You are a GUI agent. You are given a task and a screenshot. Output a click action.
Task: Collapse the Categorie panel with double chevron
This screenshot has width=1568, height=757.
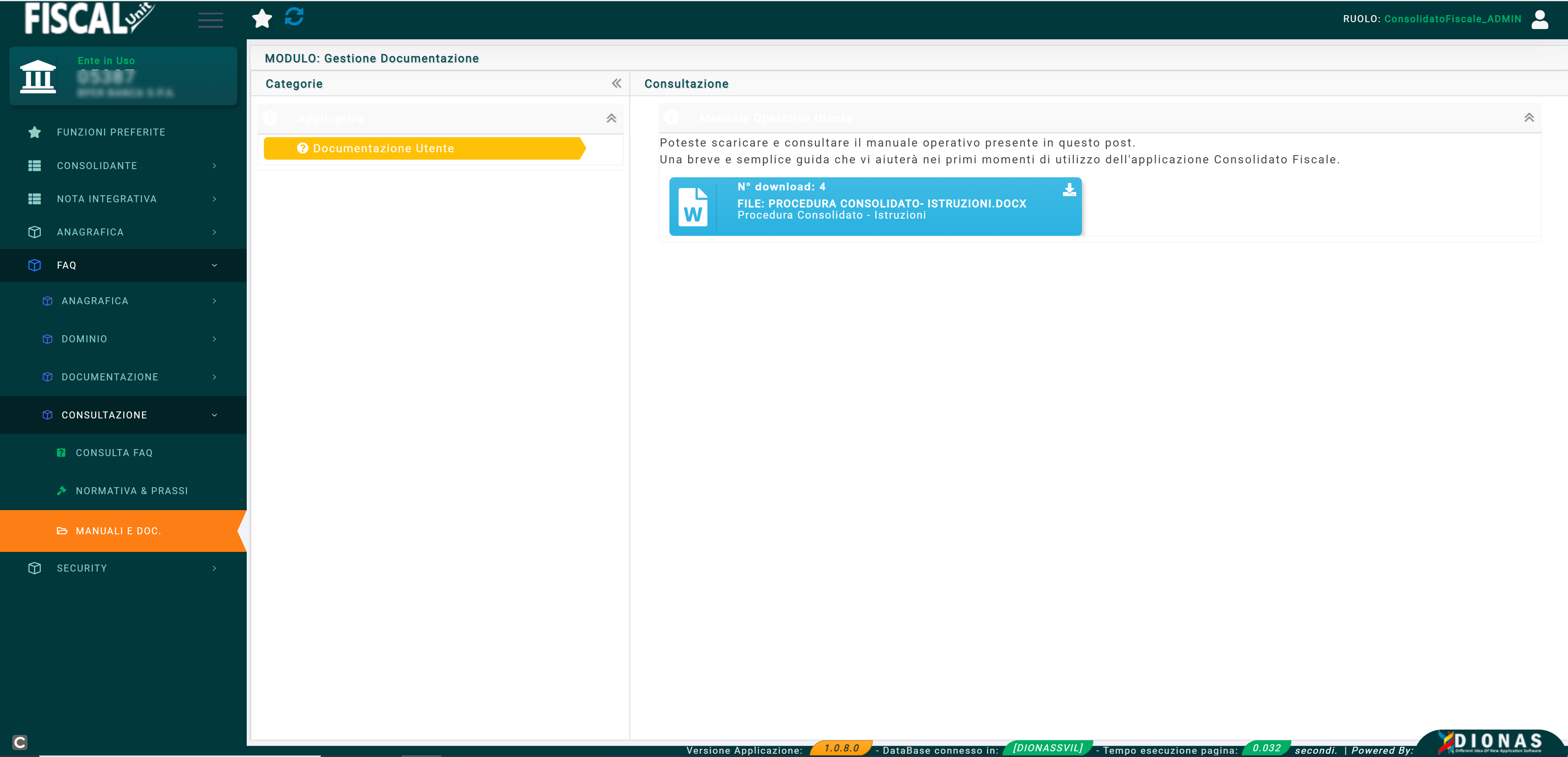pos(617,84)
